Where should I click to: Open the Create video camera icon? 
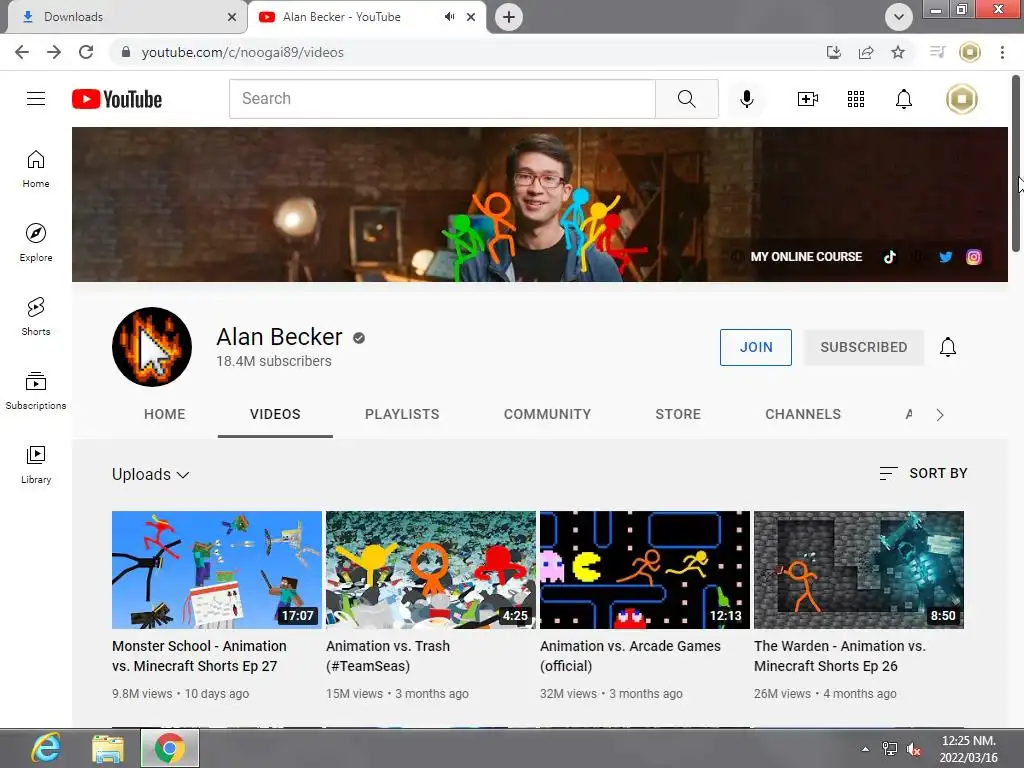point(808,99)
